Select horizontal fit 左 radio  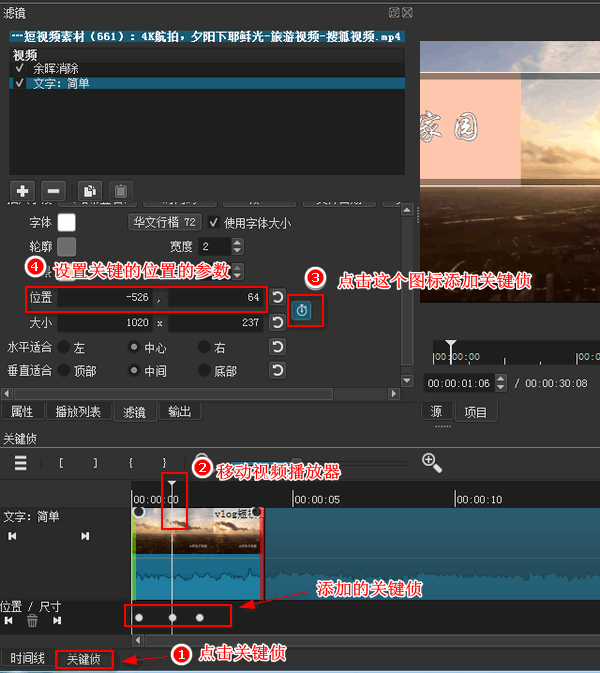click(64, 347)
